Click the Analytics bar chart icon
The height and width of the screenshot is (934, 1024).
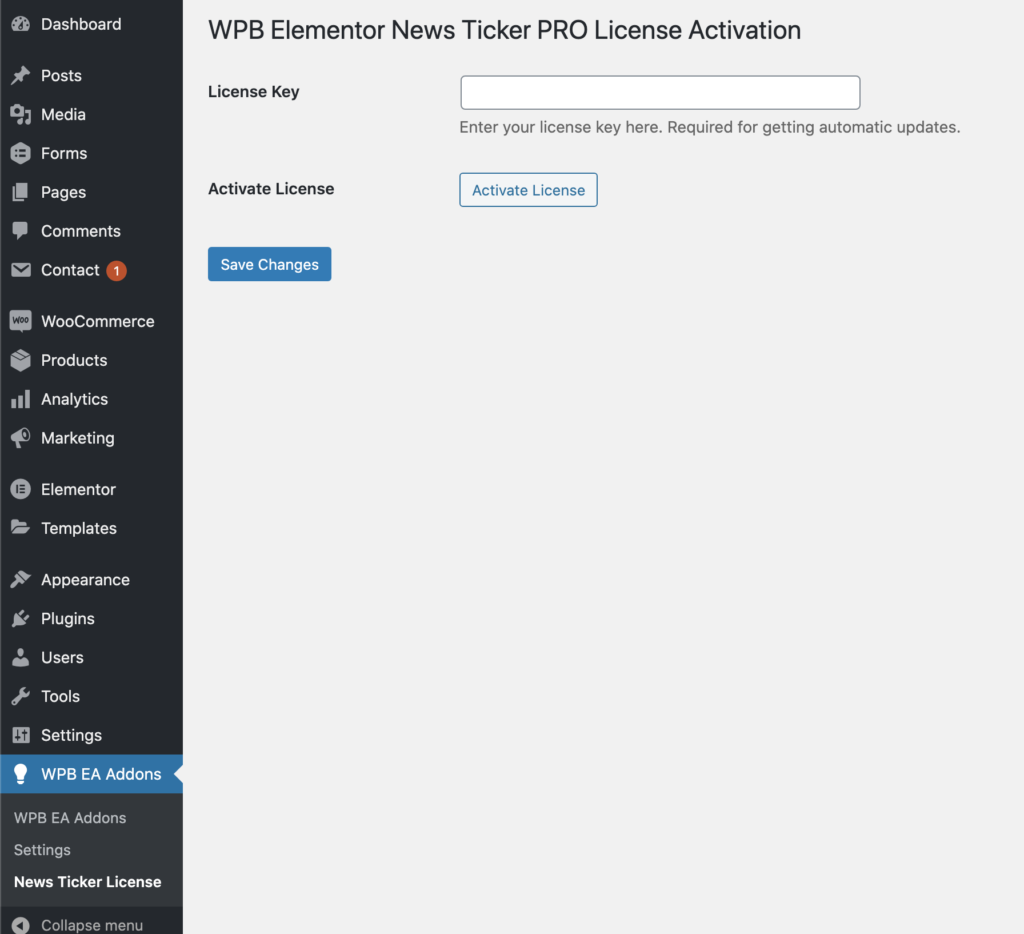20,399
